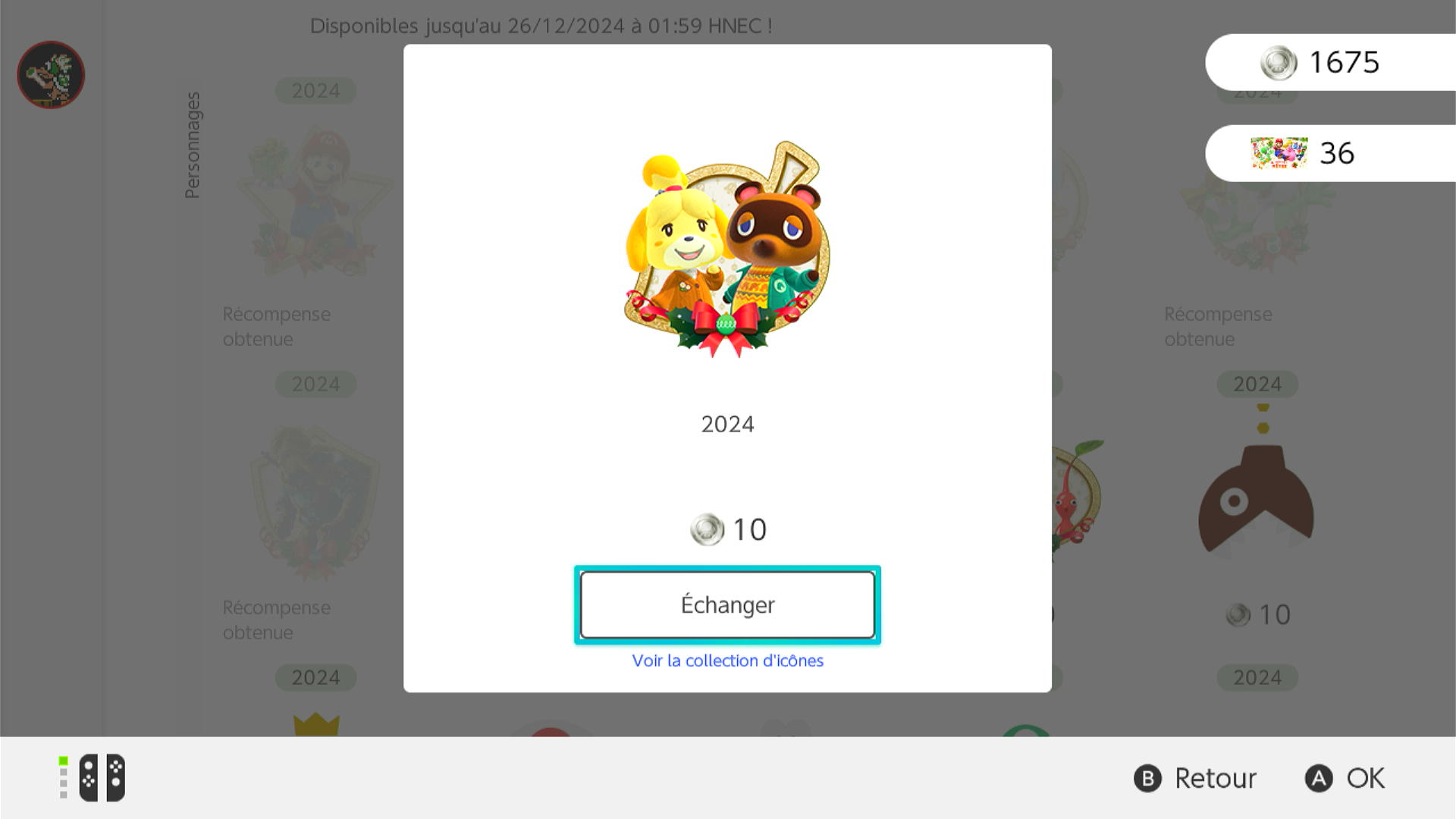
Task: Select the Personnages category label
Action: 193,146
